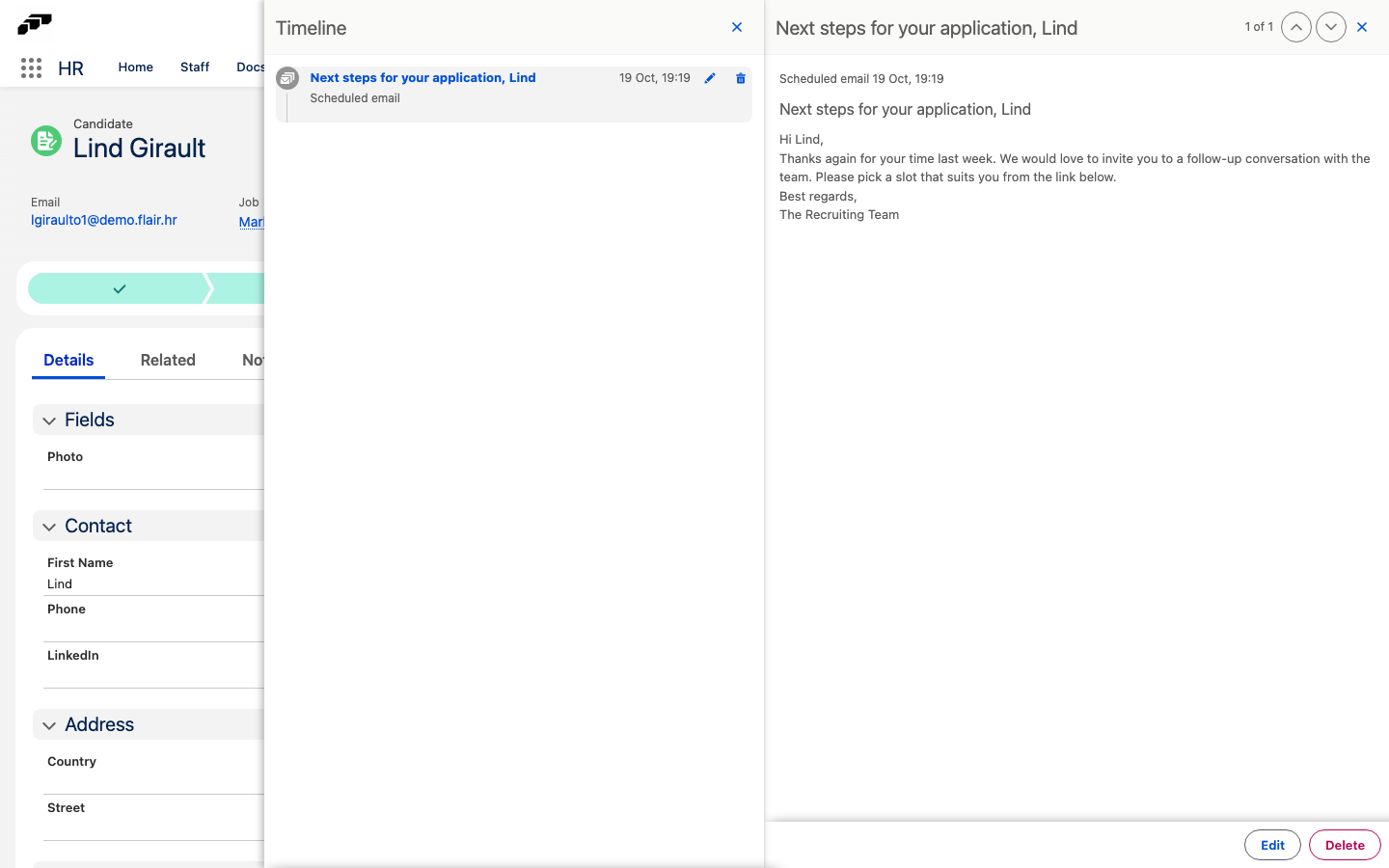This screenshot has height=868, width=1389.
Task: Click 'Scheduled email 19 Oct, 19:19' detail header
Action: coord(861,79)
